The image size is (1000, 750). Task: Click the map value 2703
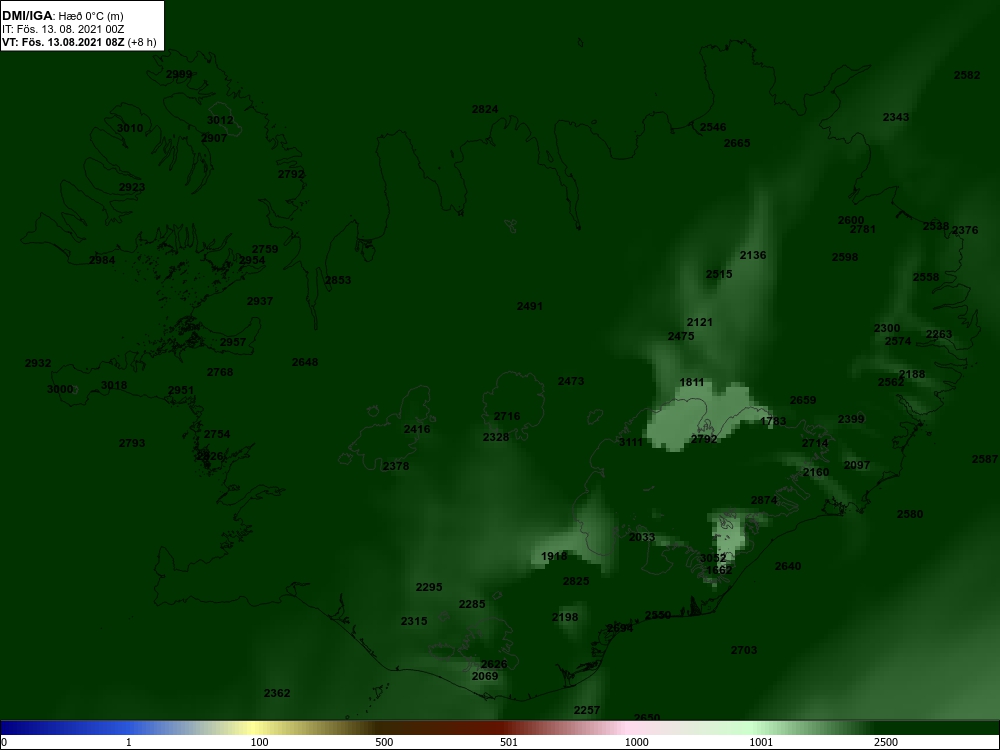[x=744, y=650]
